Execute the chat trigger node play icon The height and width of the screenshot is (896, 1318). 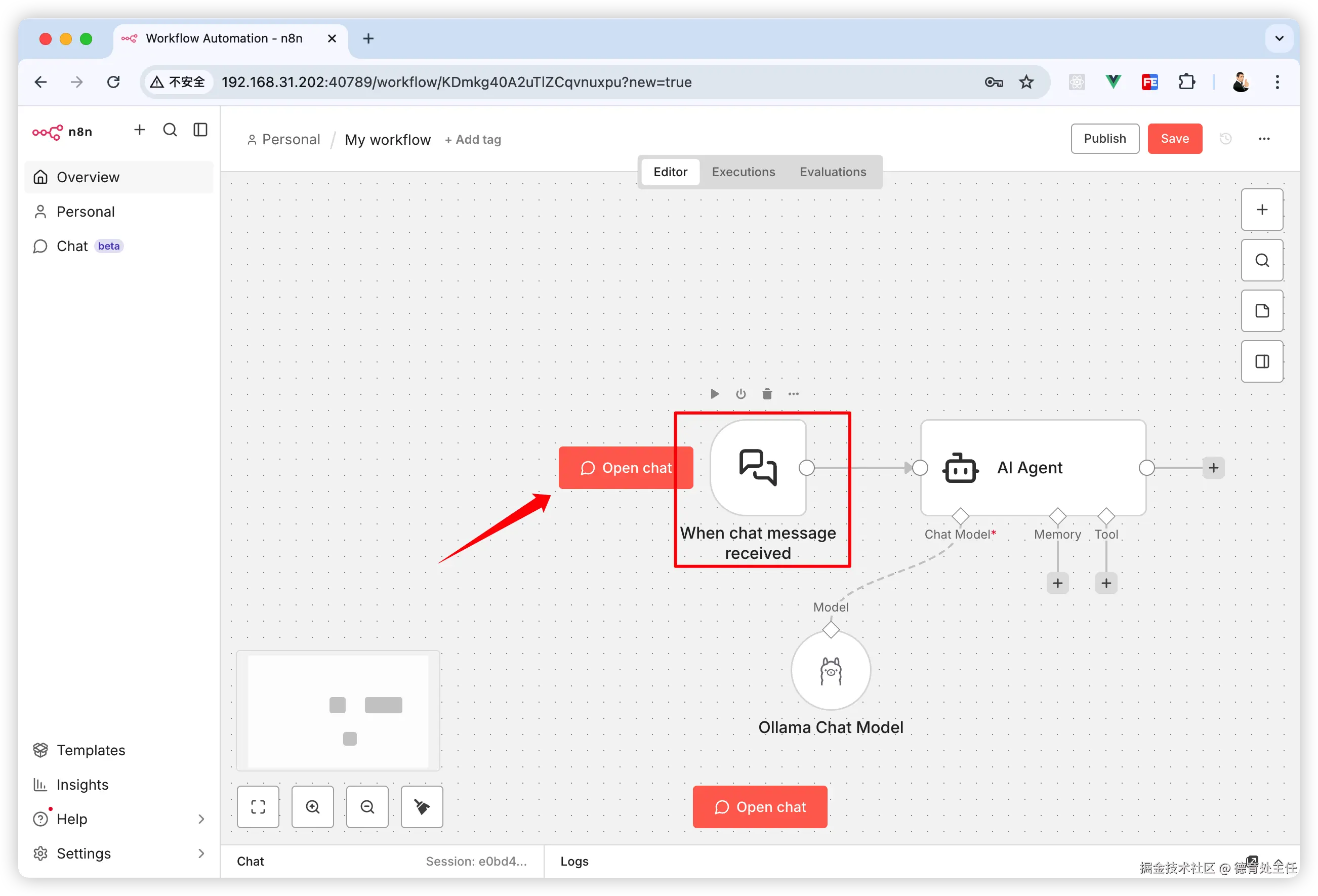[715, 393]
